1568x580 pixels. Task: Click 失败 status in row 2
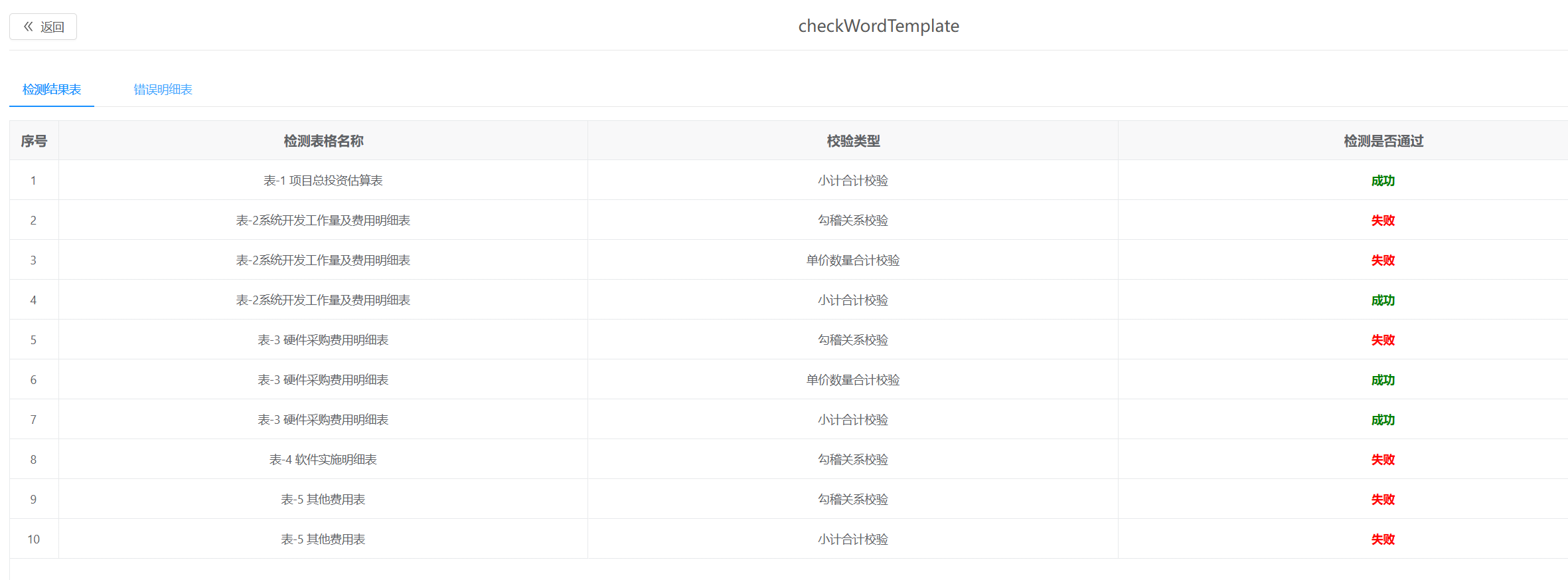[1383, 221]
